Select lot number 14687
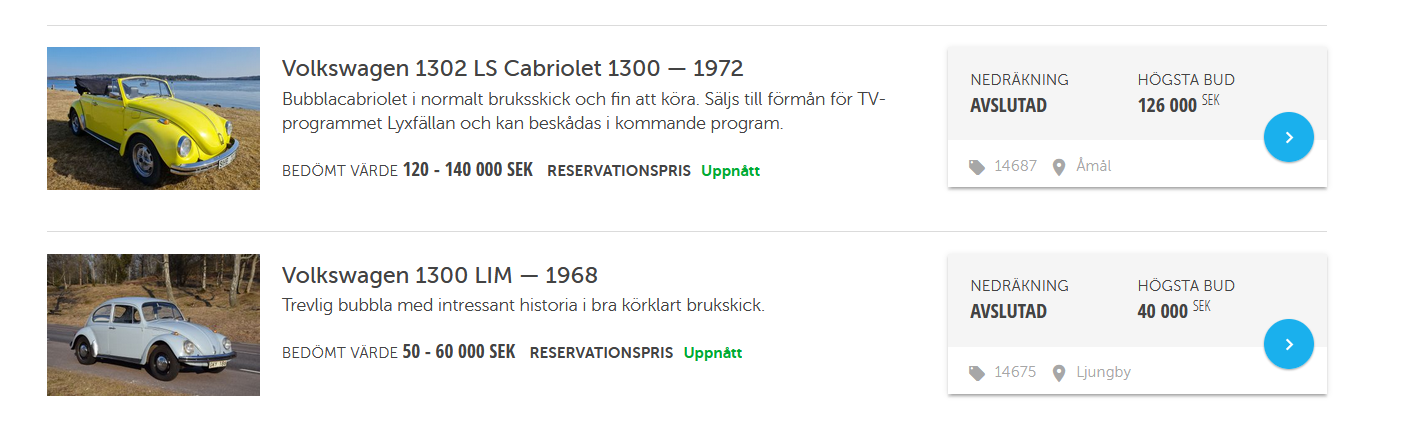1407x426 pixels. (1015, 167)
